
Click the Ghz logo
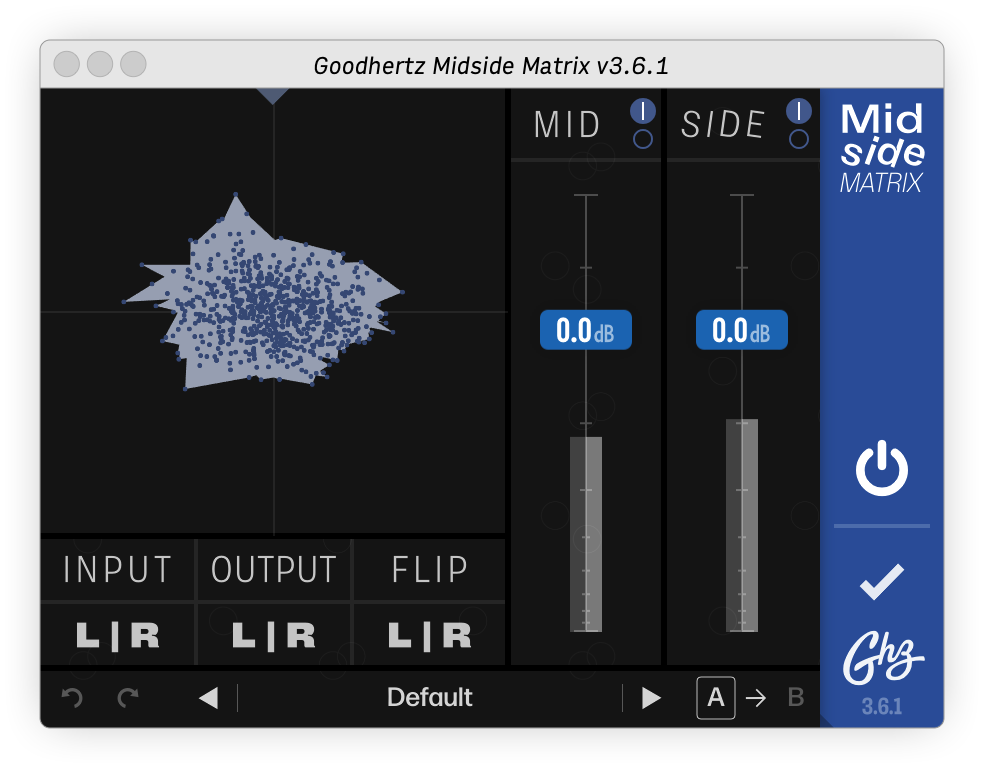882,657
